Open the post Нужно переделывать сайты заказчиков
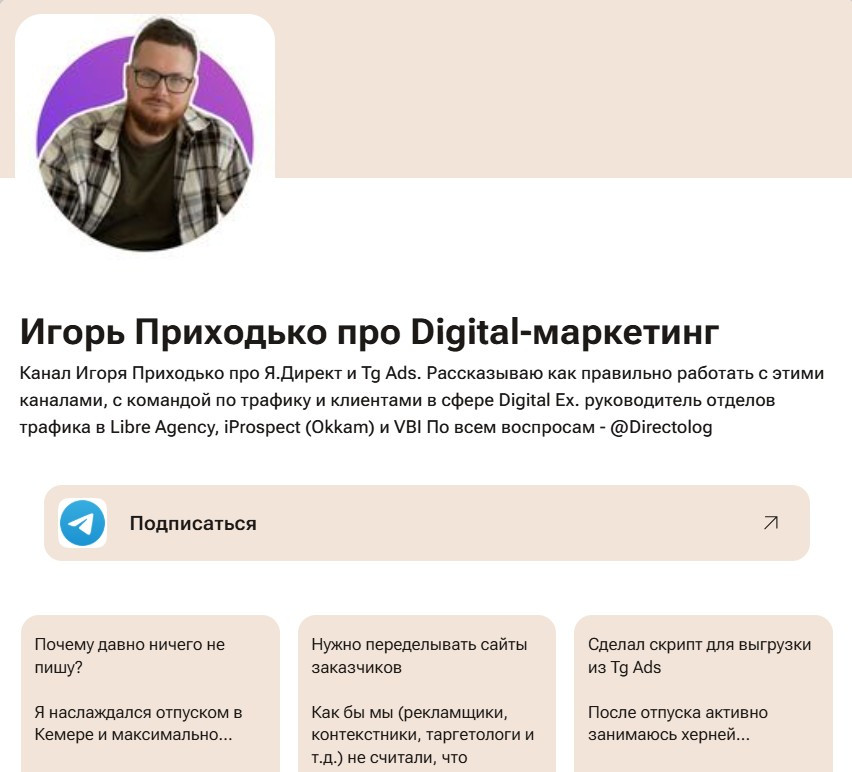The image size is (852, 772). [x=427, y=693]
